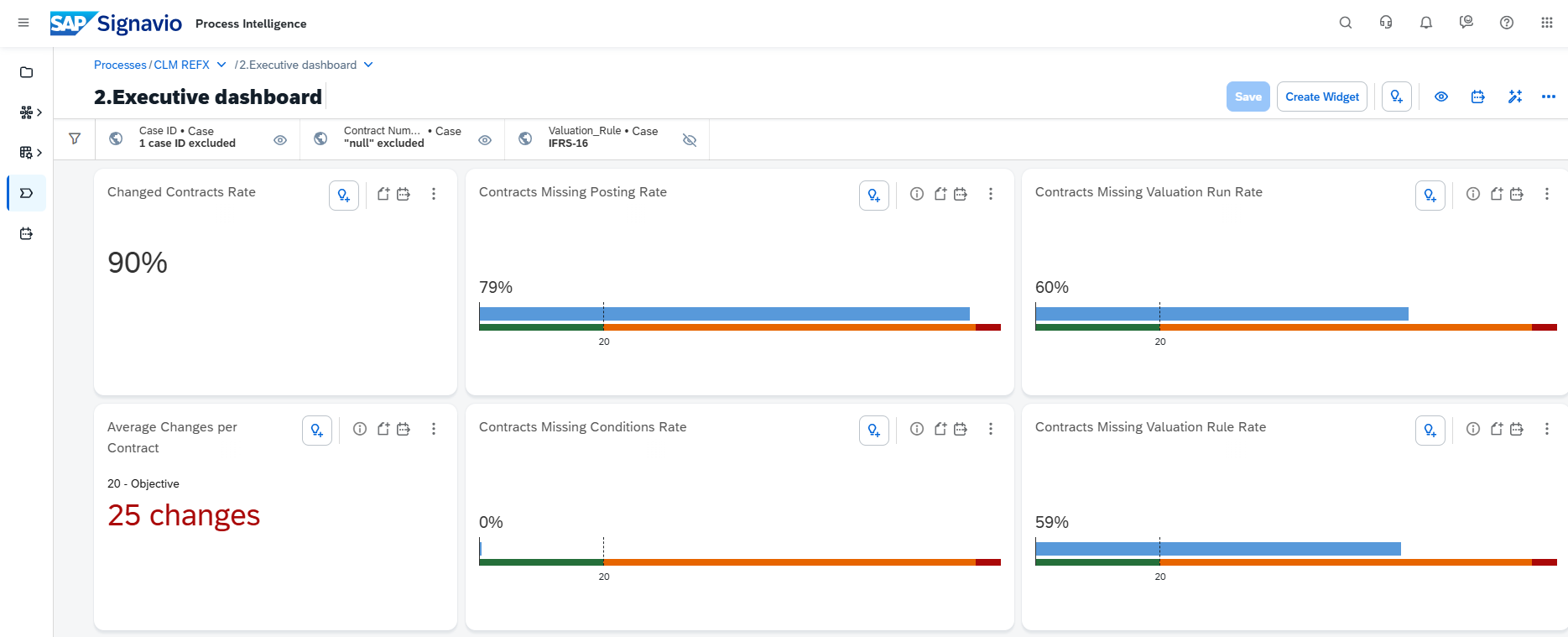1568x637 pixels.
Task: Expand the 2.Executive dashboard breadcrumb dropdown
Action: pyautogui.click(x=368, y=65)
